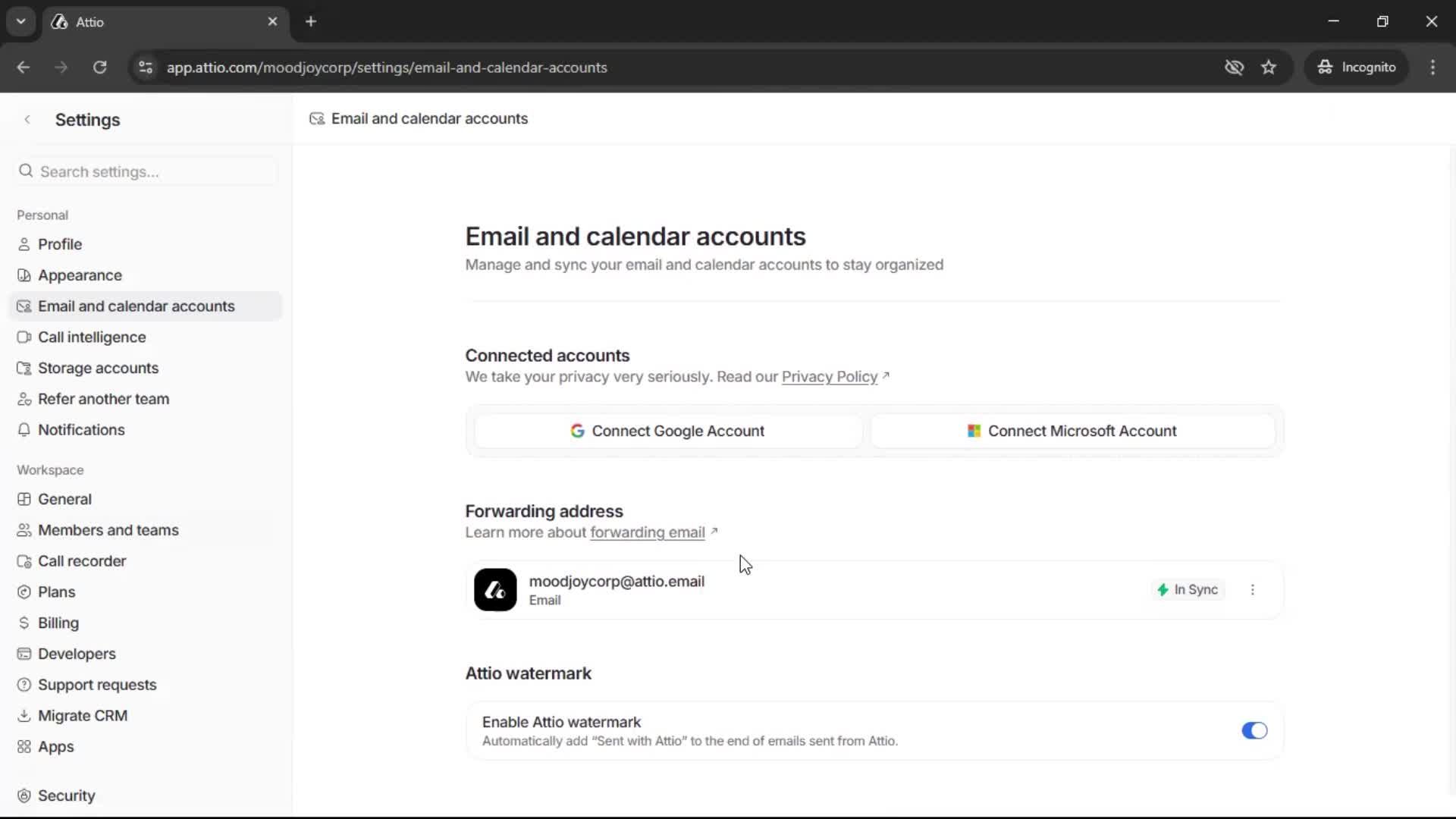Open Call intelligence settings
Viewport: 1456px width, 819px height.
91,337
